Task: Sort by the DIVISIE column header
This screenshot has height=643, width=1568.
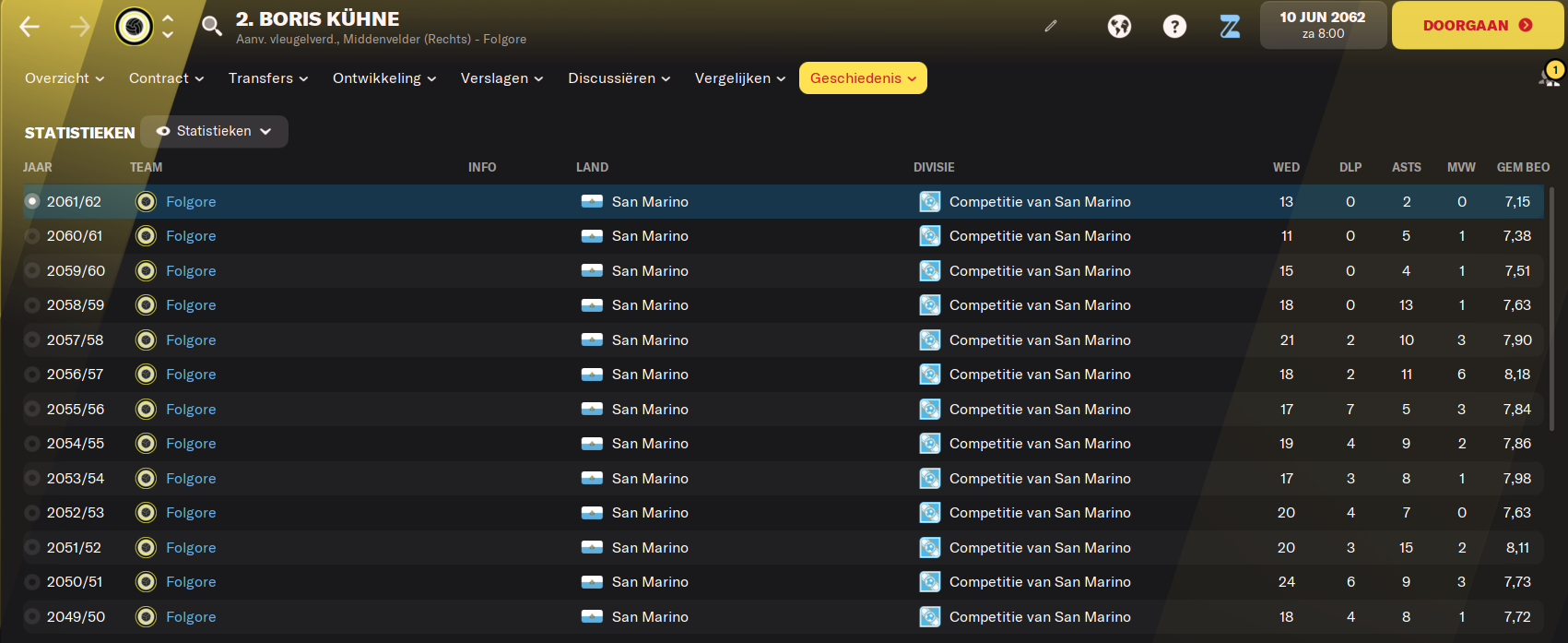Action: 934,167
